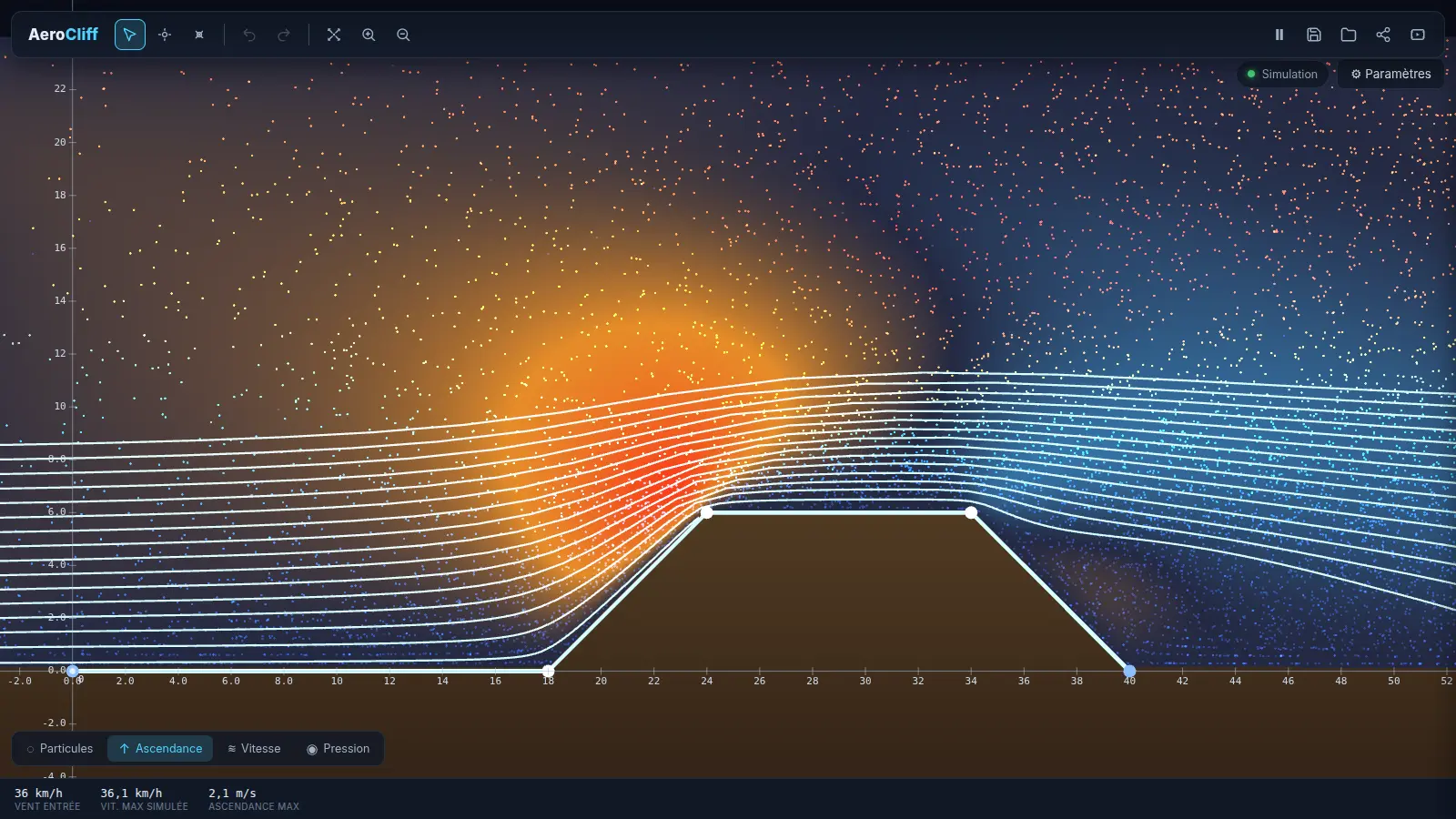Click the Simulation status indicator
Screen dimensions: 1456x819
[1282, 74]
